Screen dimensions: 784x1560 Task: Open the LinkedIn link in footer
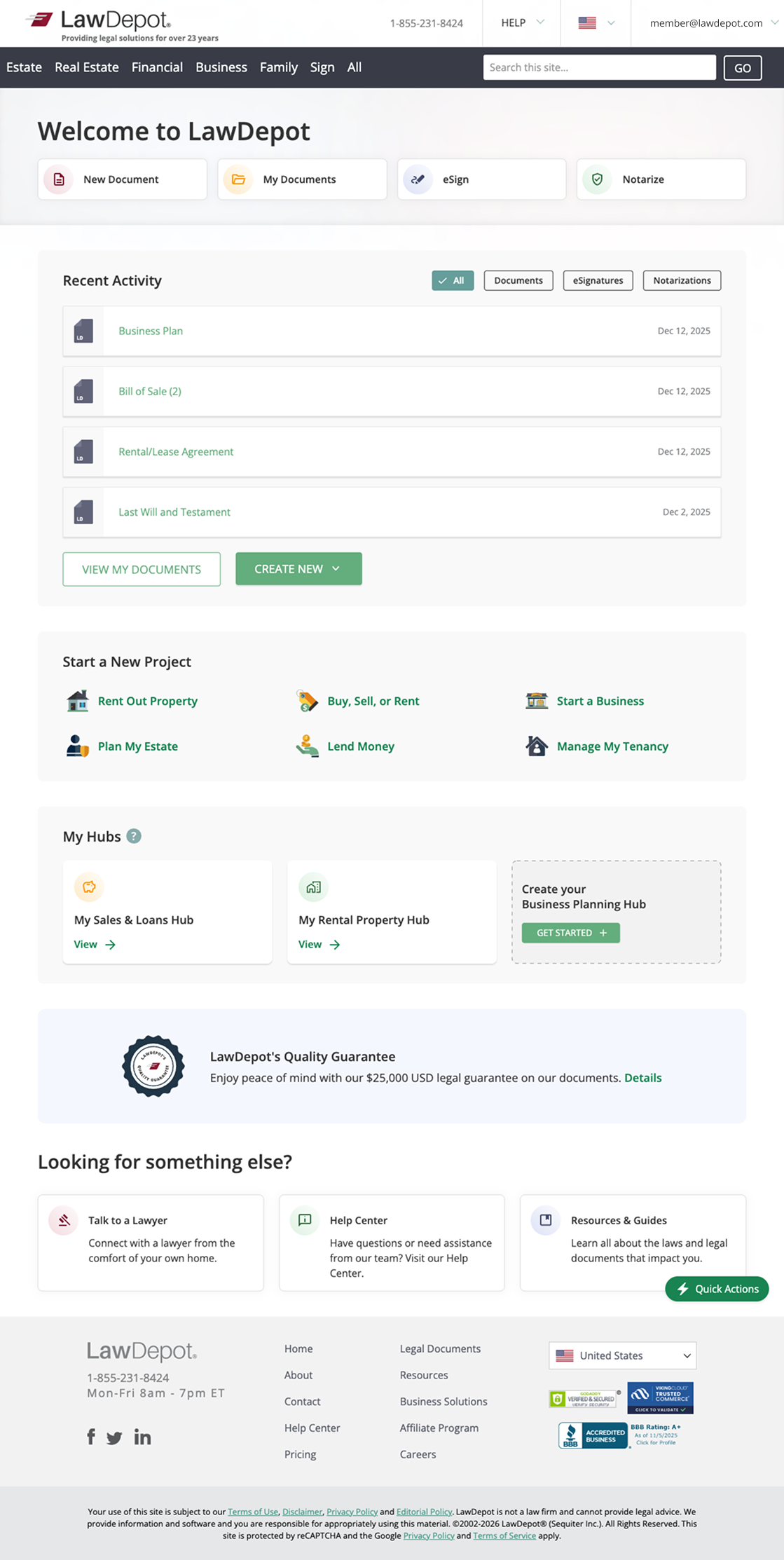pos(142,1437)
